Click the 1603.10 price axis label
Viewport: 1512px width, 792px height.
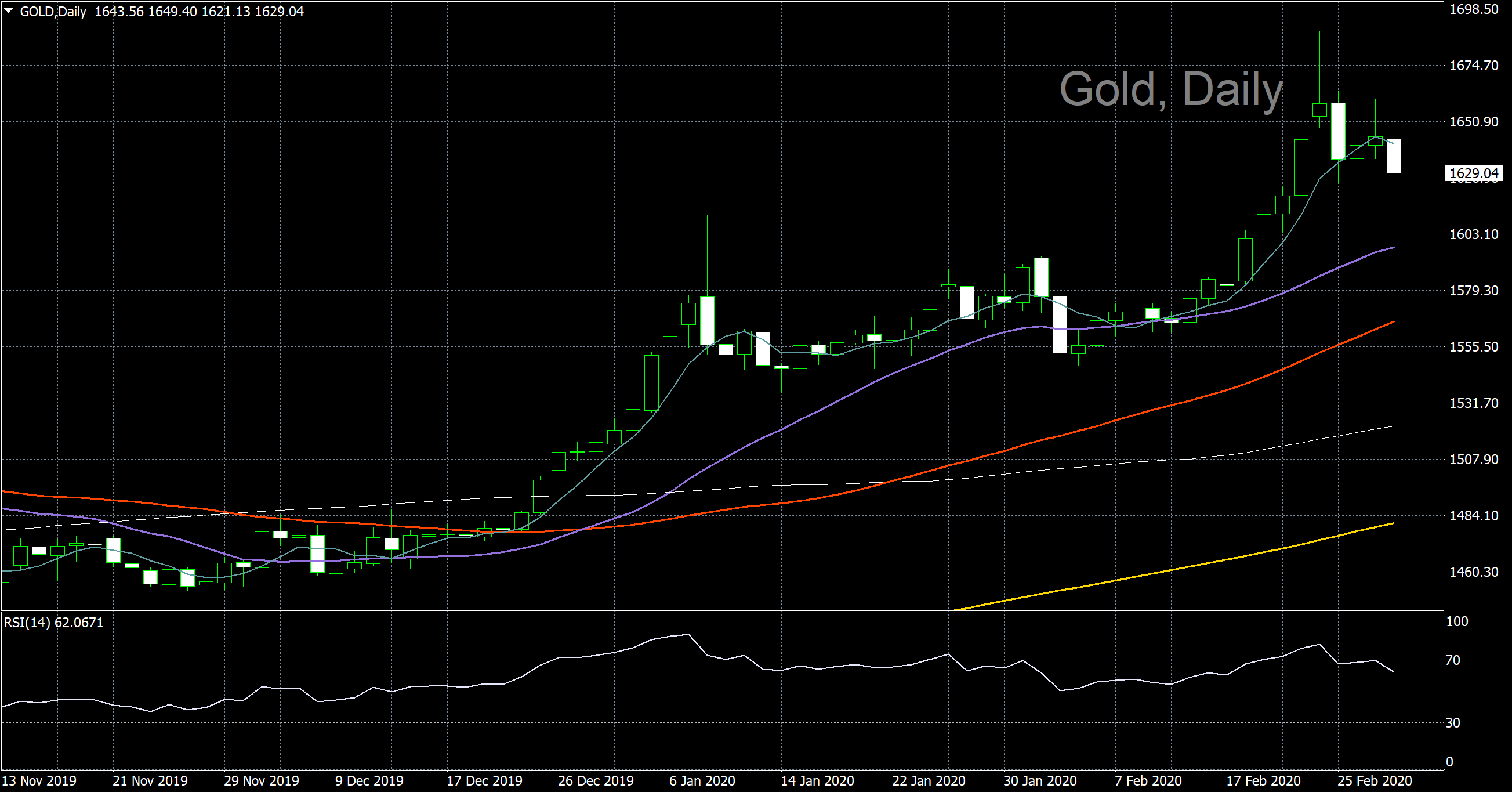click(1473, 234)
